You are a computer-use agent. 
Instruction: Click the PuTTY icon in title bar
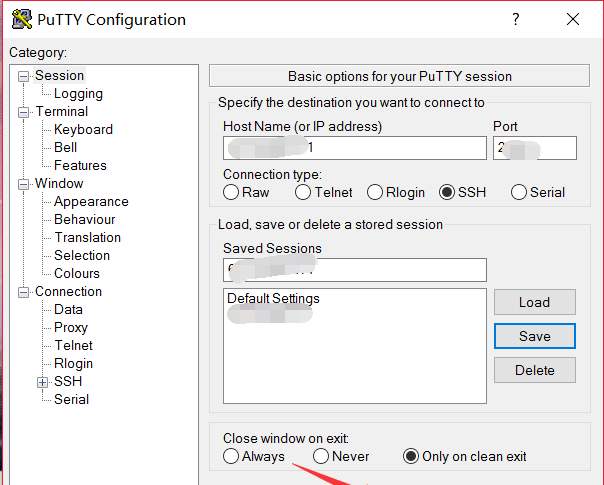click(22, 19)
